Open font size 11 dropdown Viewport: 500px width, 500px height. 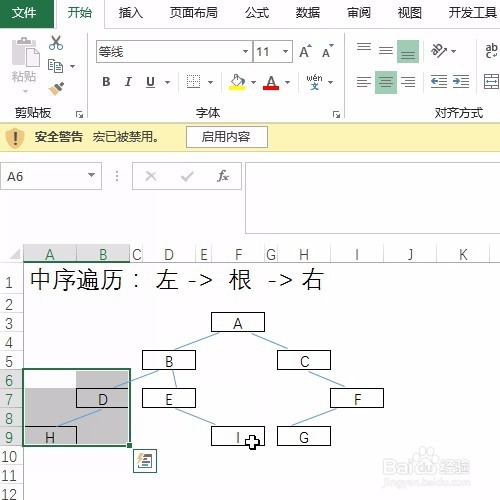(x=285, y=51)
